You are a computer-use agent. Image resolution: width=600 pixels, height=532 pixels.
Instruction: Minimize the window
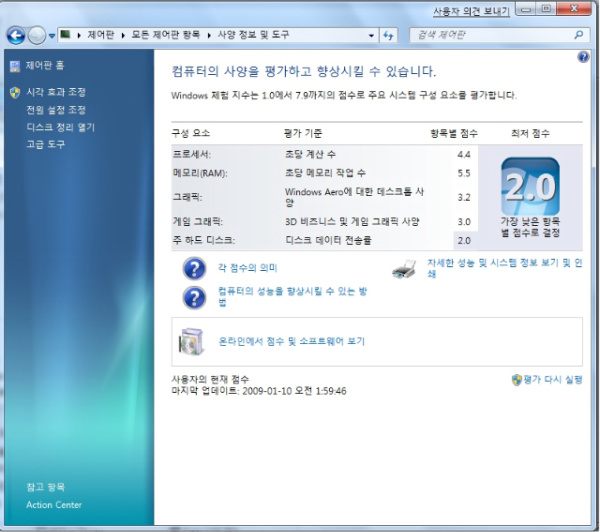pos(527,9)
